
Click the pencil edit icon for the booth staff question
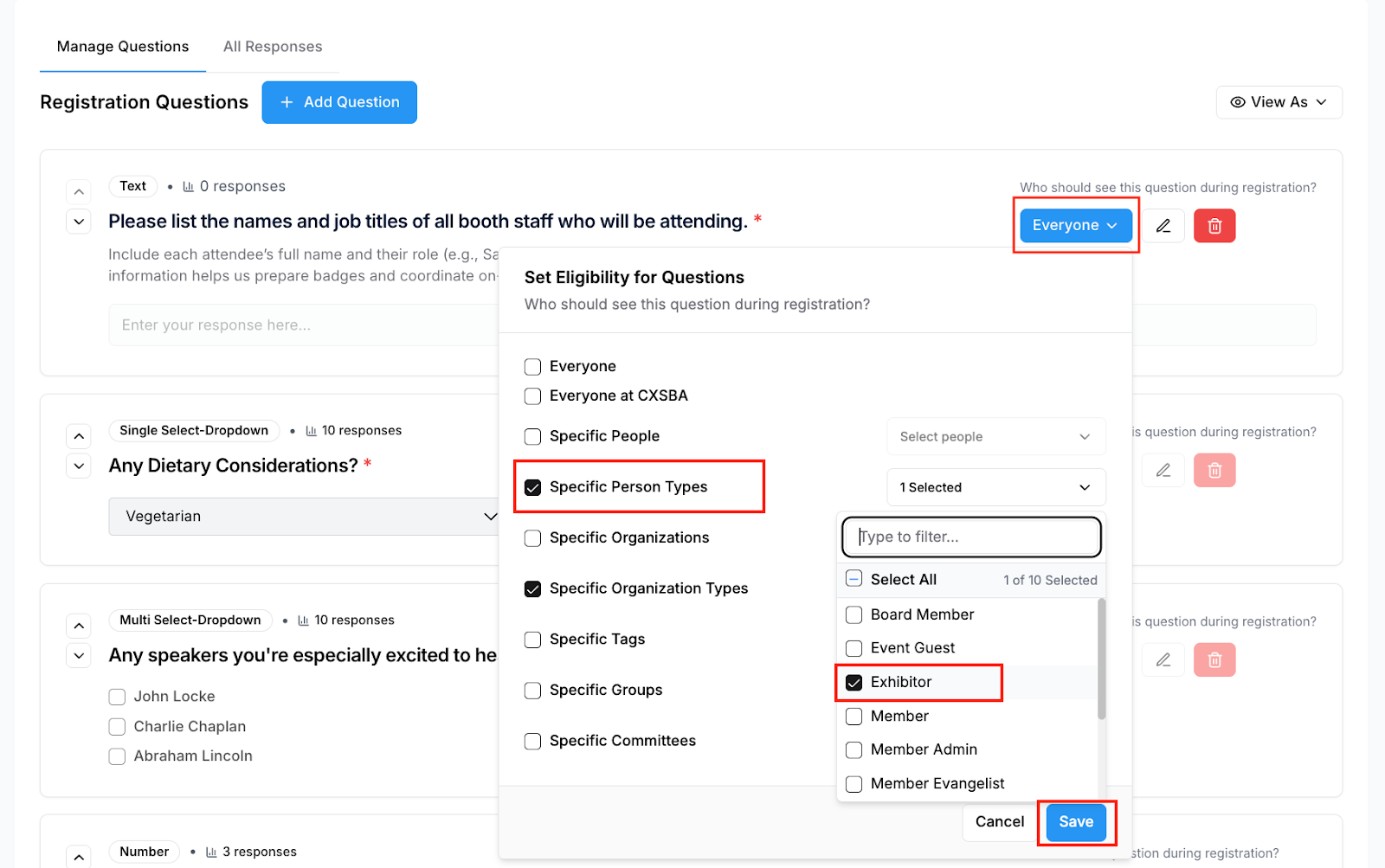1163,226
